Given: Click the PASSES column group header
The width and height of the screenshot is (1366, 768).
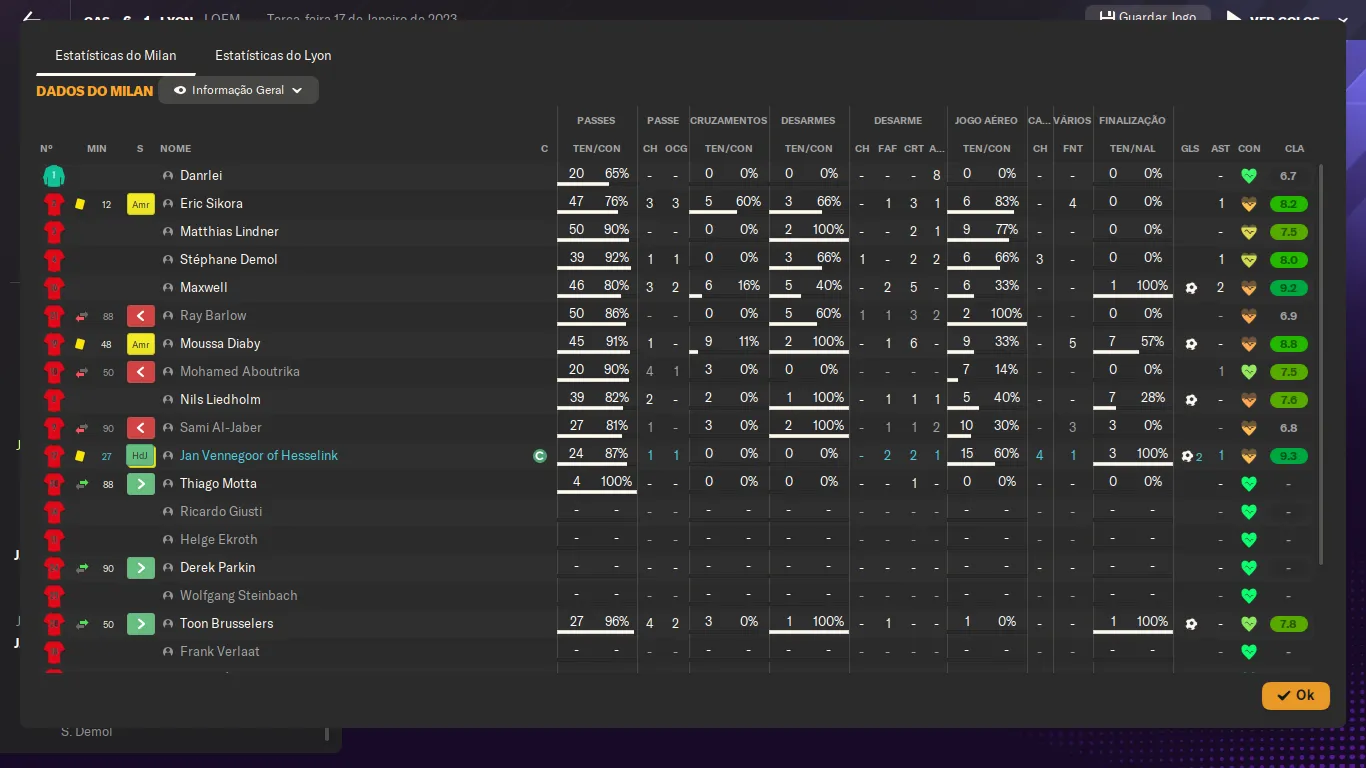Looking at the screenshot, I should click(596, 121).
